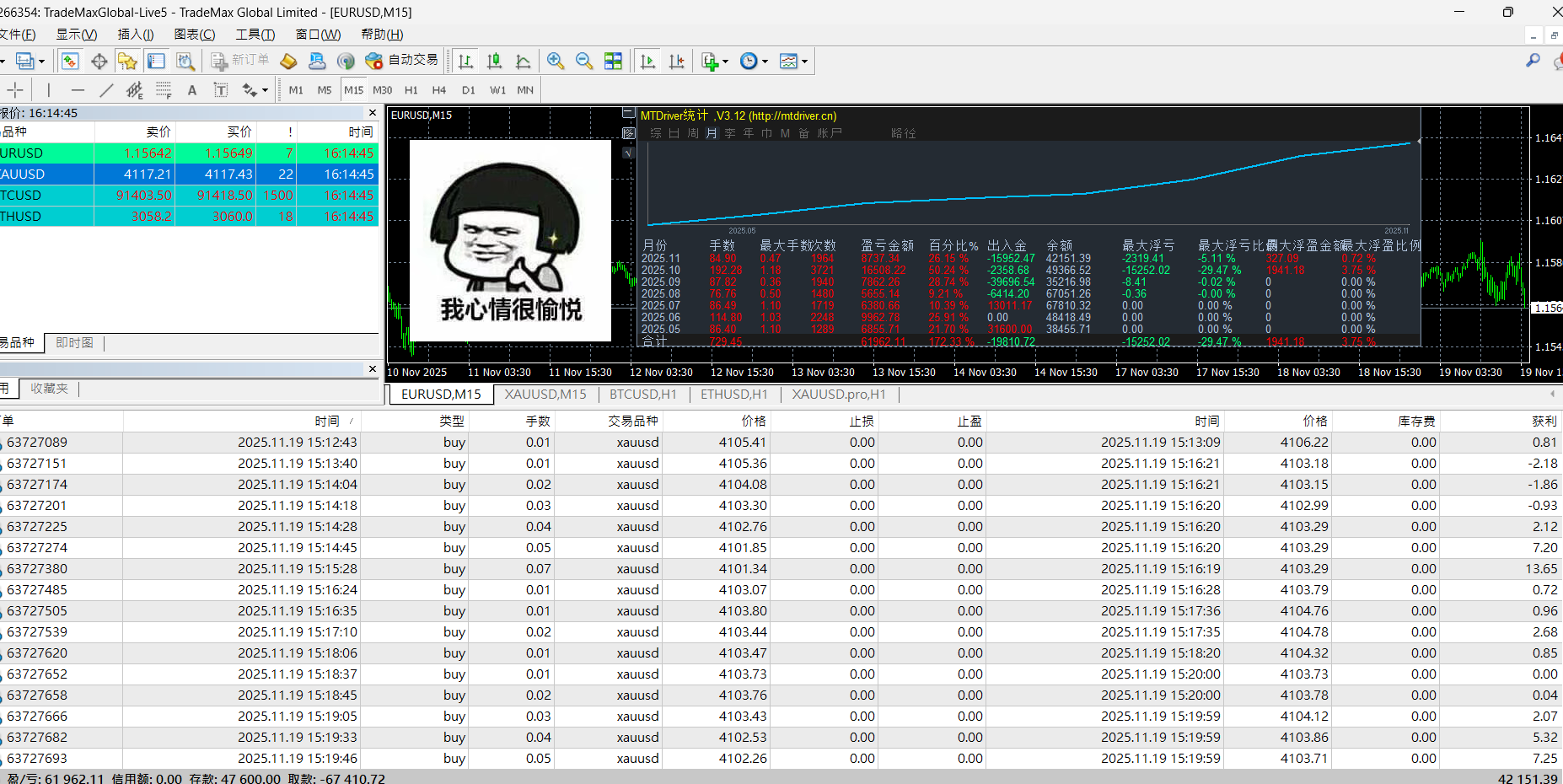Click the Zoom In magnifier icon

(555, 61)
